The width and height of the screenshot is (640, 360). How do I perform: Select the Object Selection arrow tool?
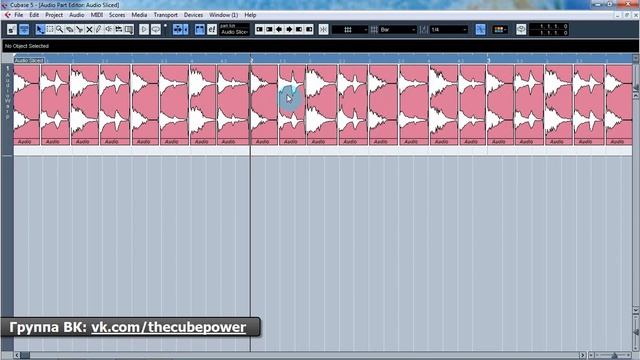click(x=40, y=29)
